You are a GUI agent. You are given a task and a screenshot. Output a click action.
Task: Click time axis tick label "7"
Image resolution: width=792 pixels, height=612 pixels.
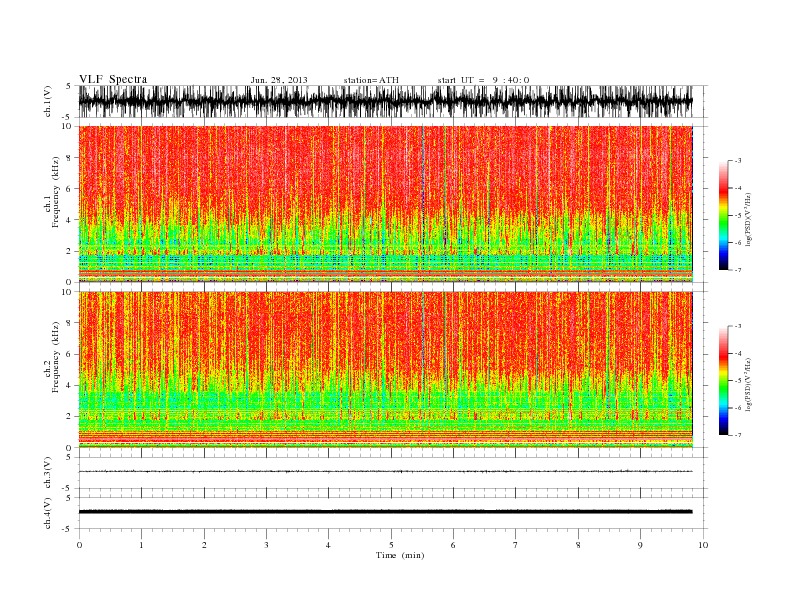tap(516, 545)
